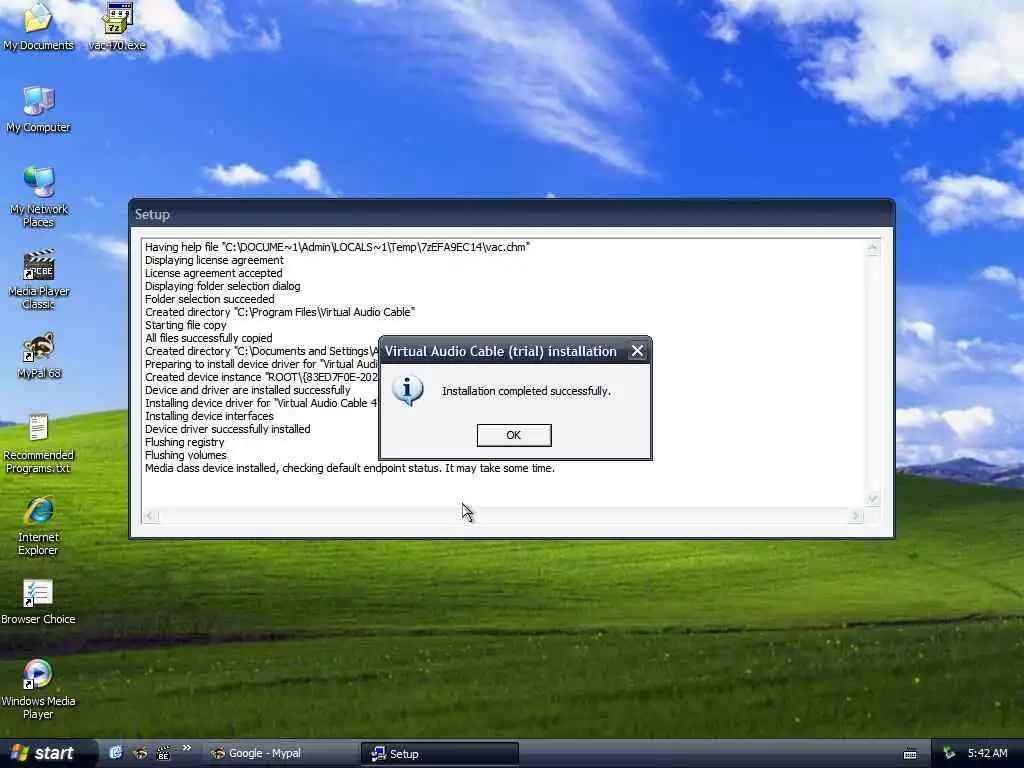Viewport: 1024px width, 768px height.
Task: Click log line 'Created directory C:\Program Files\Virtual Audio Cable'
Action: (x=280, y=312)
